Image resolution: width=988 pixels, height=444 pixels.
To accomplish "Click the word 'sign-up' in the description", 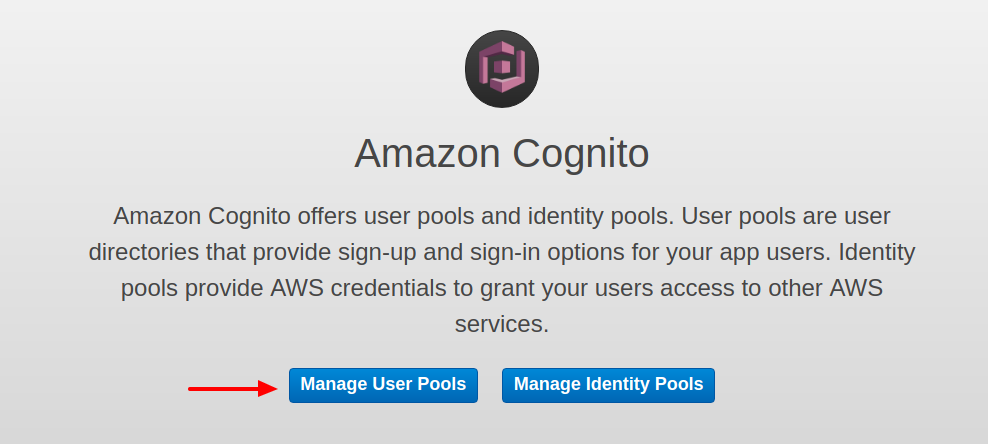I will [374, 254].
